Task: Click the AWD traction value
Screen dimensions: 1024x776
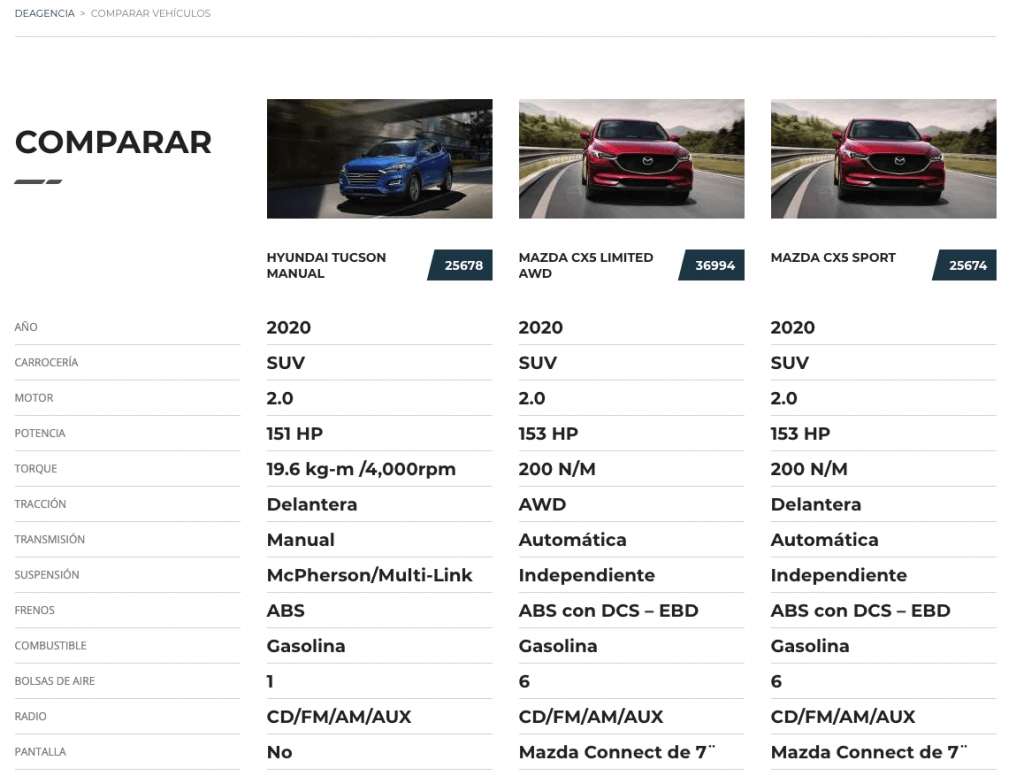Action: pos(542,504)
